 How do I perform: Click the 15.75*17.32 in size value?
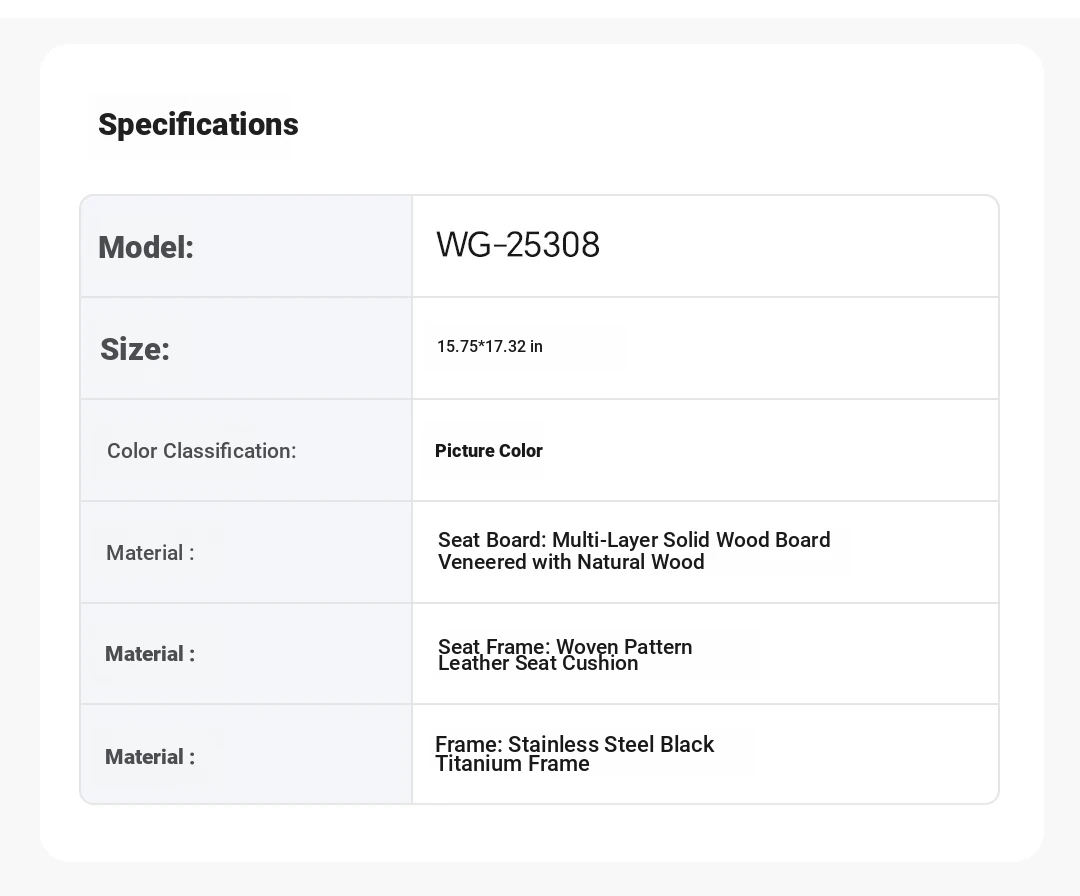click(x=490, y=346)
